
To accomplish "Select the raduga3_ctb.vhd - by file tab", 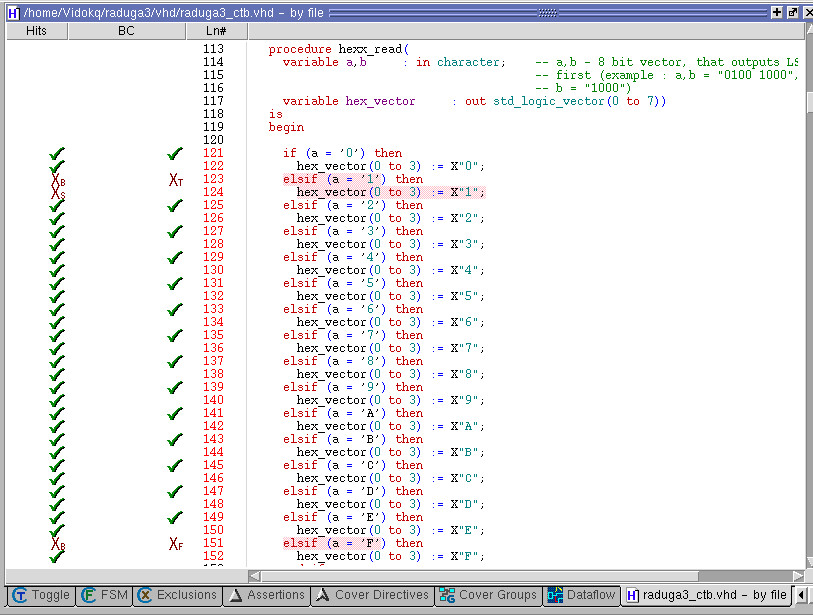I will 707,595.
